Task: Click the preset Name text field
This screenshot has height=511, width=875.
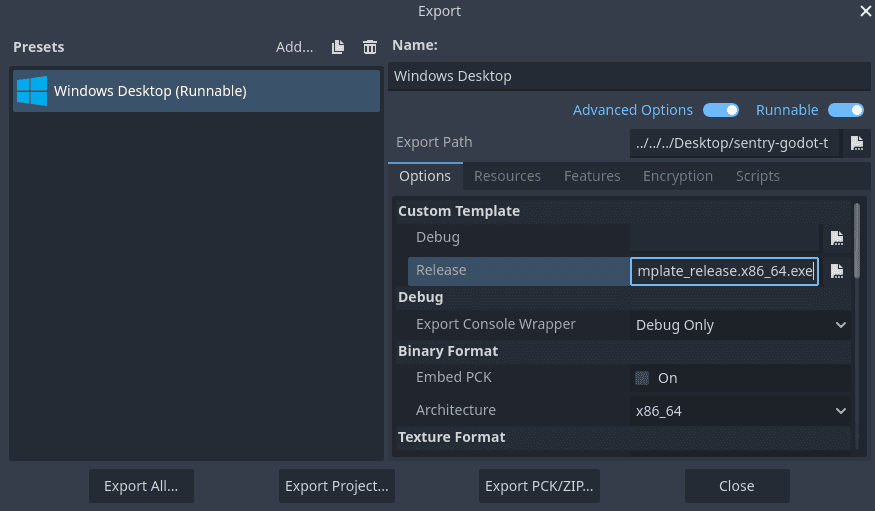Action: [630, 76]
